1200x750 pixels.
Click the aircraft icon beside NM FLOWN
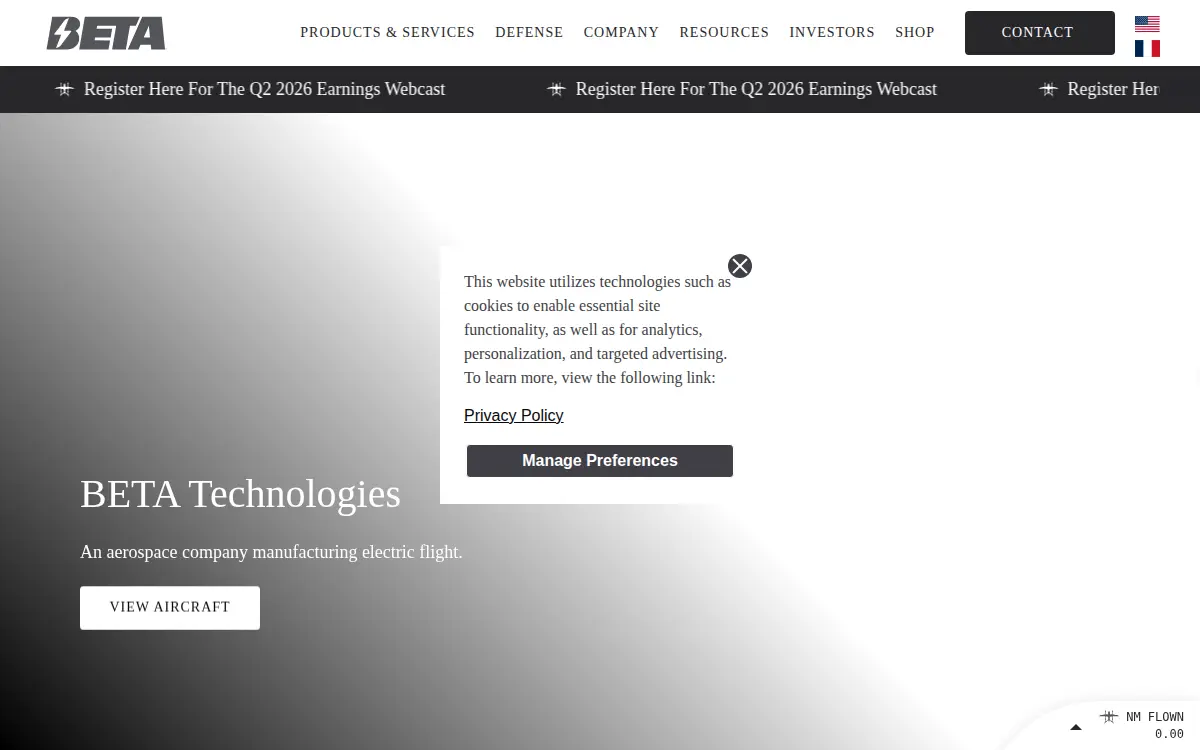pyautogui.click(x=1108, y=717)
